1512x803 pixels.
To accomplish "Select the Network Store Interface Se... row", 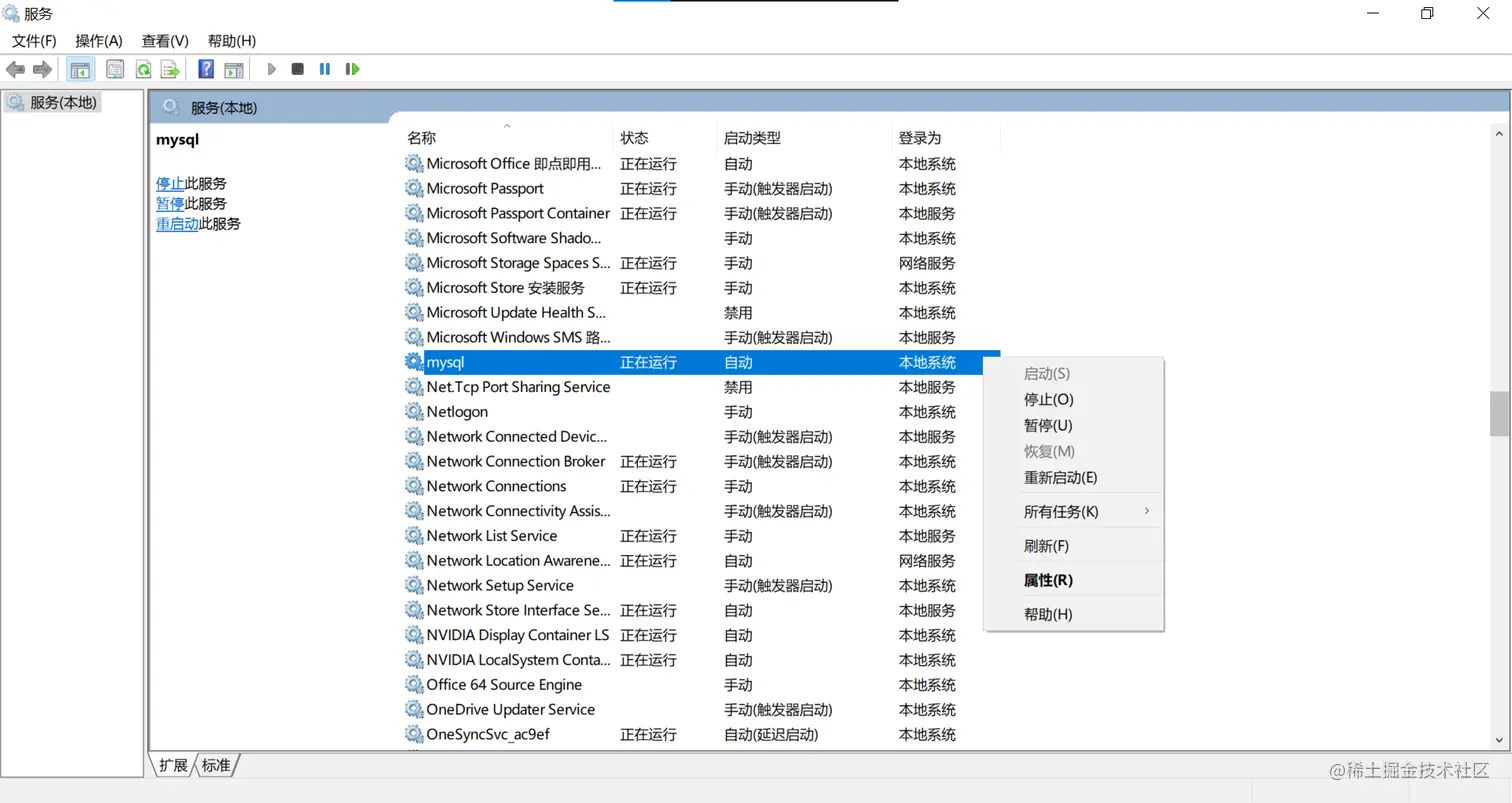I will tap(701, 610).
